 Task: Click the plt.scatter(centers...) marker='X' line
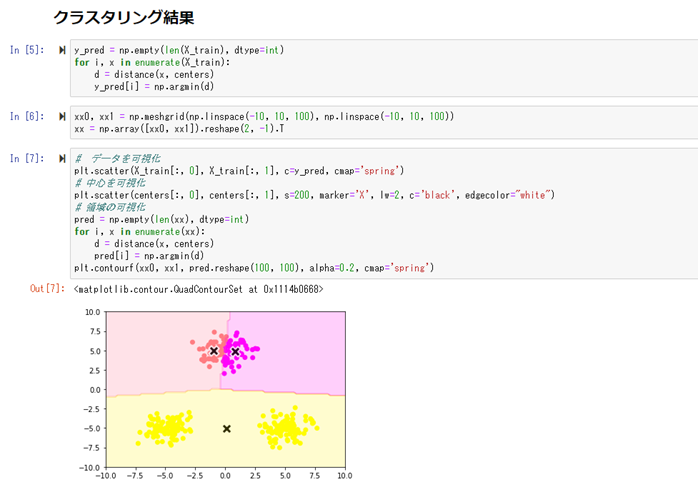coord(314,195)
